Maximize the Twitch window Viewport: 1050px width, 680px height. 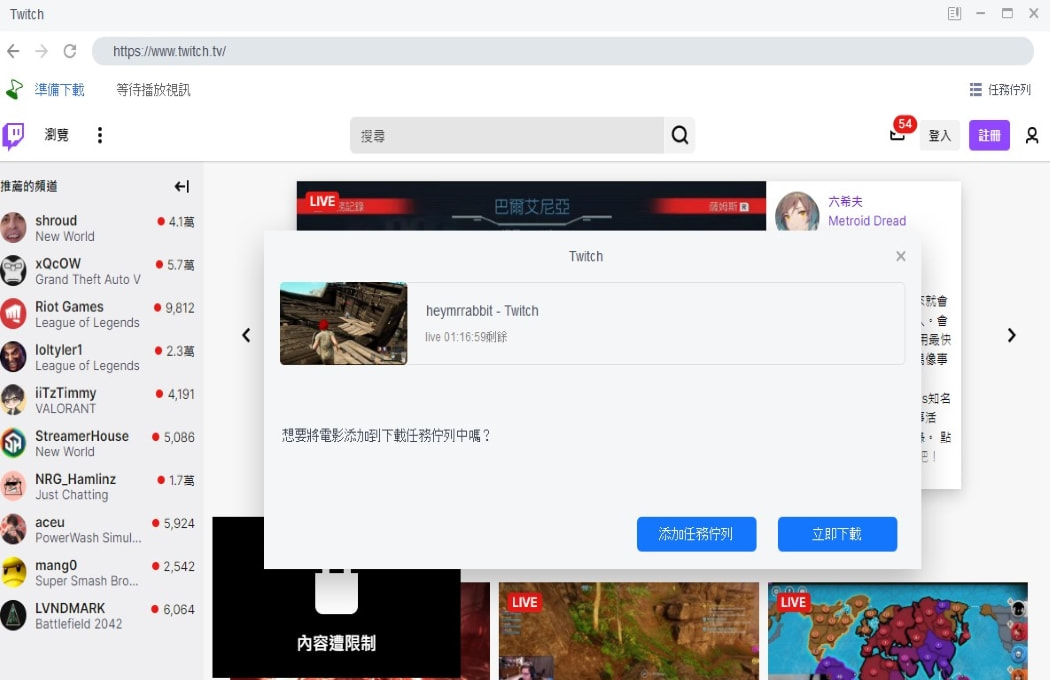pyautogui.click(x=1007, y=13)
